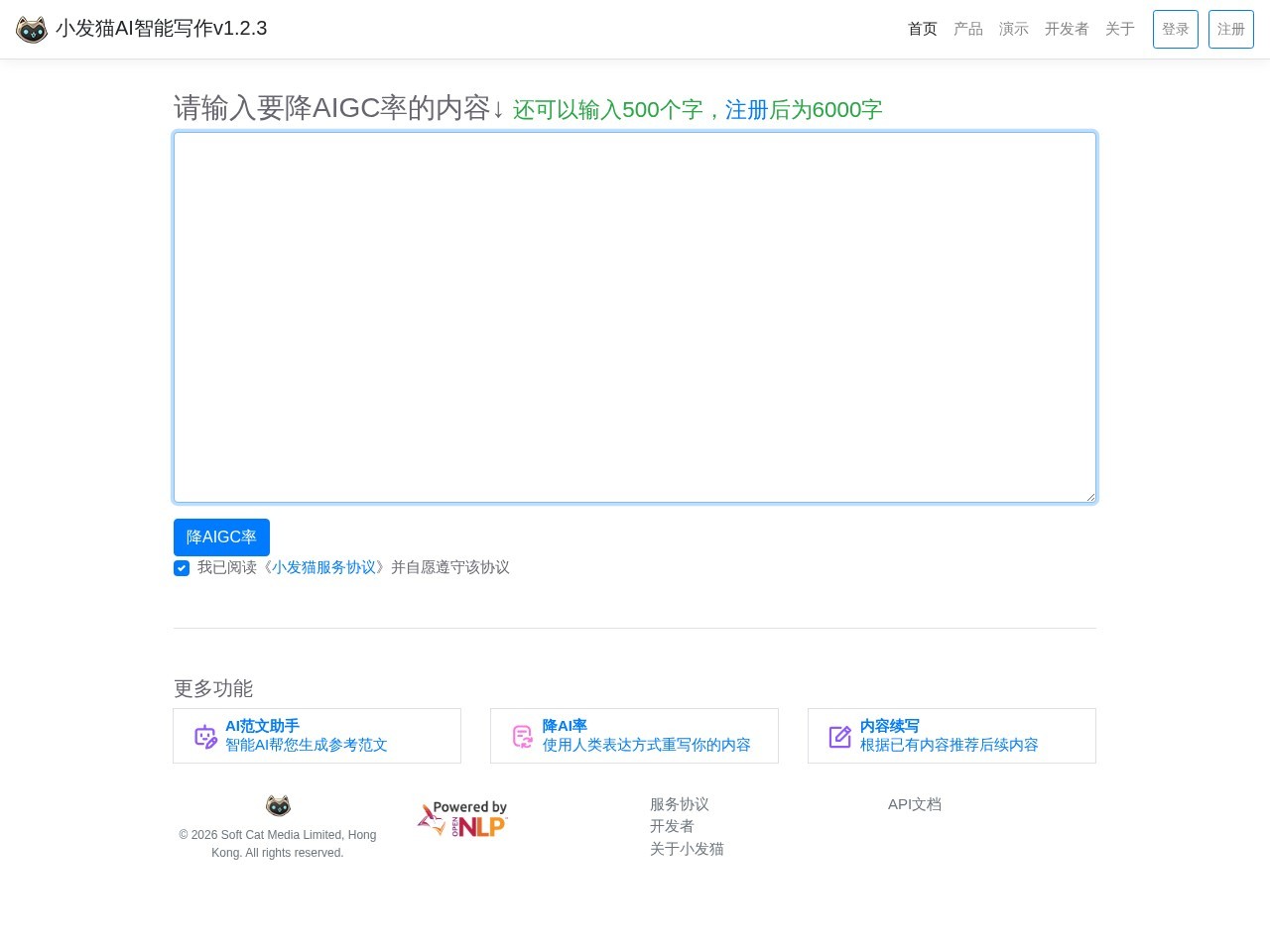Open the 关于 nav item
Image resolution: width=1270 pixels, height=952 pixels.
1120,29
